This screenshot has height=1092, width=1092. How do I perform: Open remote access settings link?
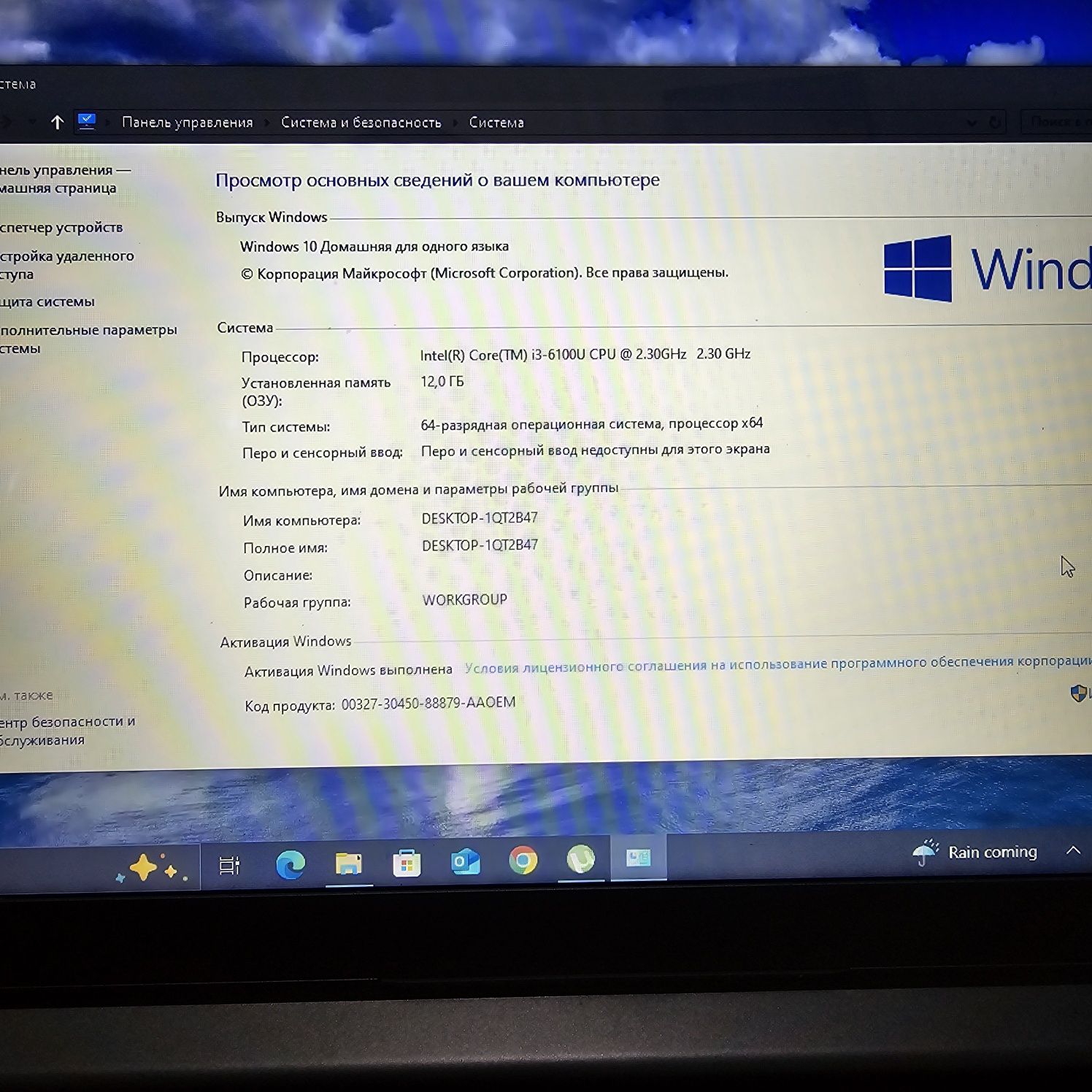67,265
